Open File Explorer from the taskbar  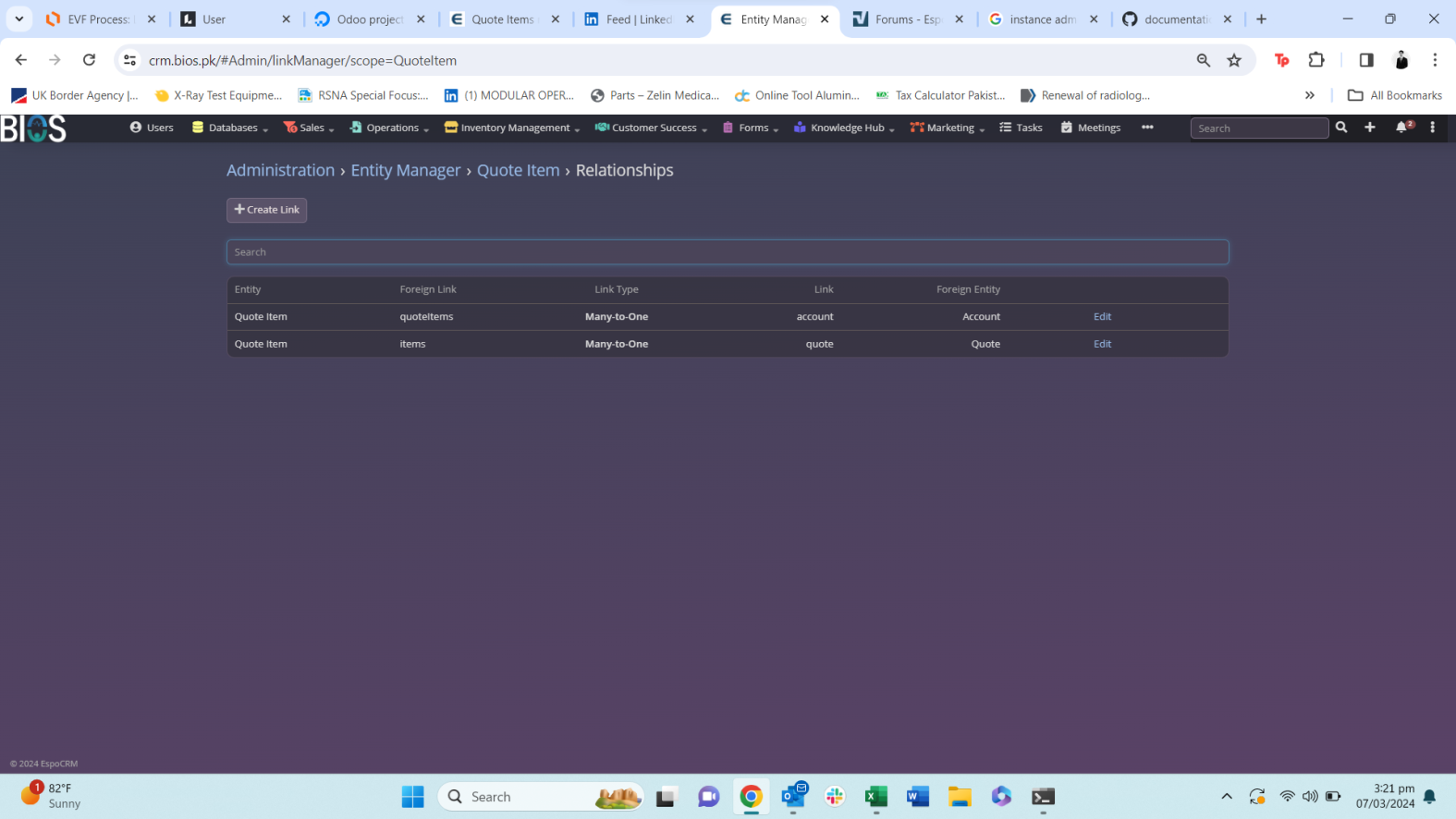click(x=960, y=797)
